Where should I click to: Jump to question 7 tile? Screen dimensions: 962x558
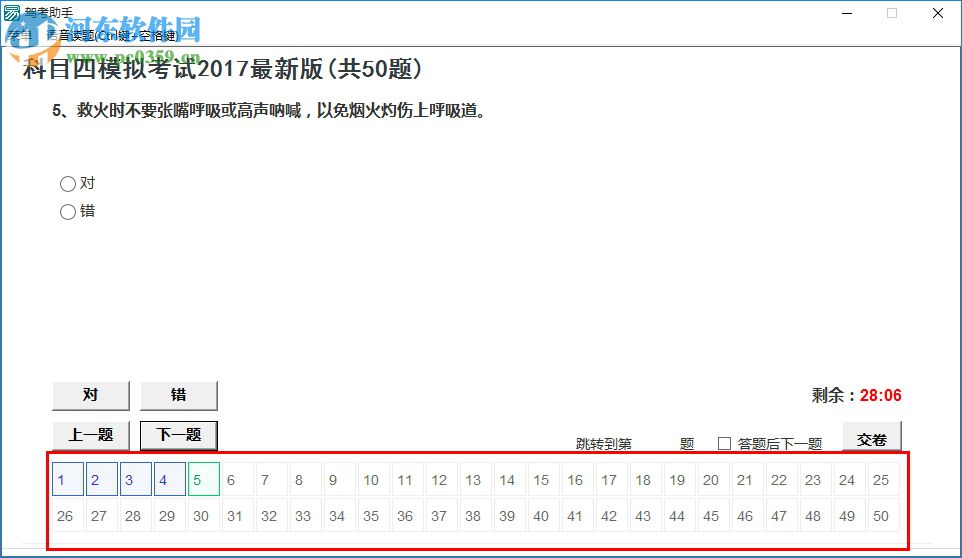click(272, 480)
